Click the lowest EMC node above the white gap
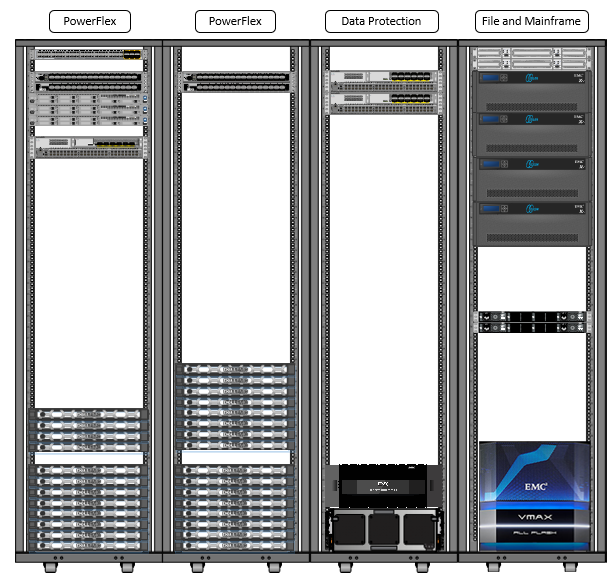Screen dimensions: 607x582 point(531,222)
